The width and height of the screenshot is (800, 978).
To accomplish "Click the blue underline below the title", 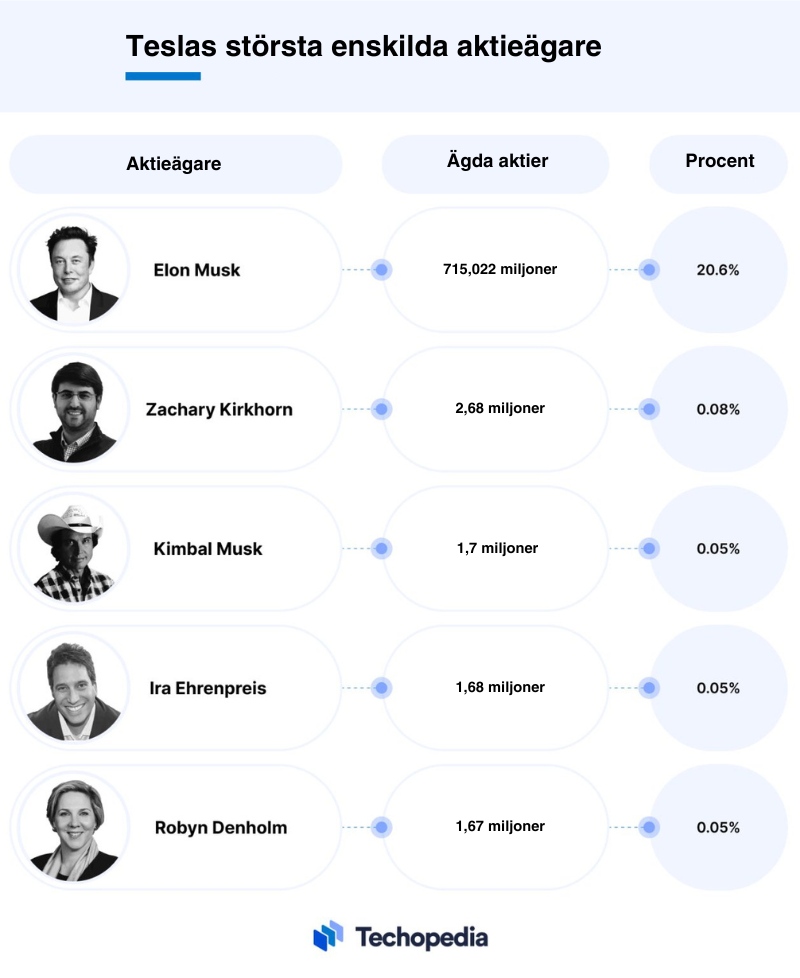I will tap(163, 76).
